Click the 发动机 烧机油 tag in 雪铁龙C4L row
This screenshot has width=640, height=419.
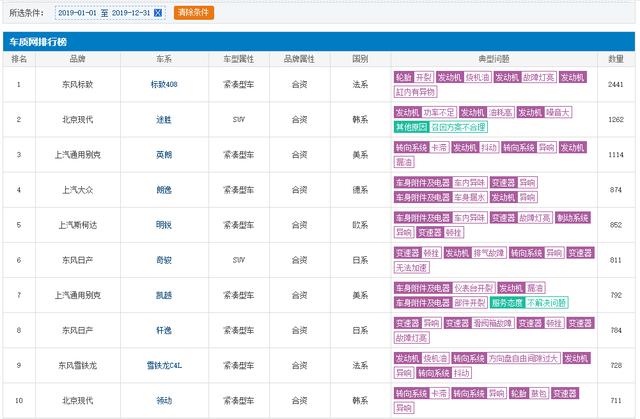422,358
